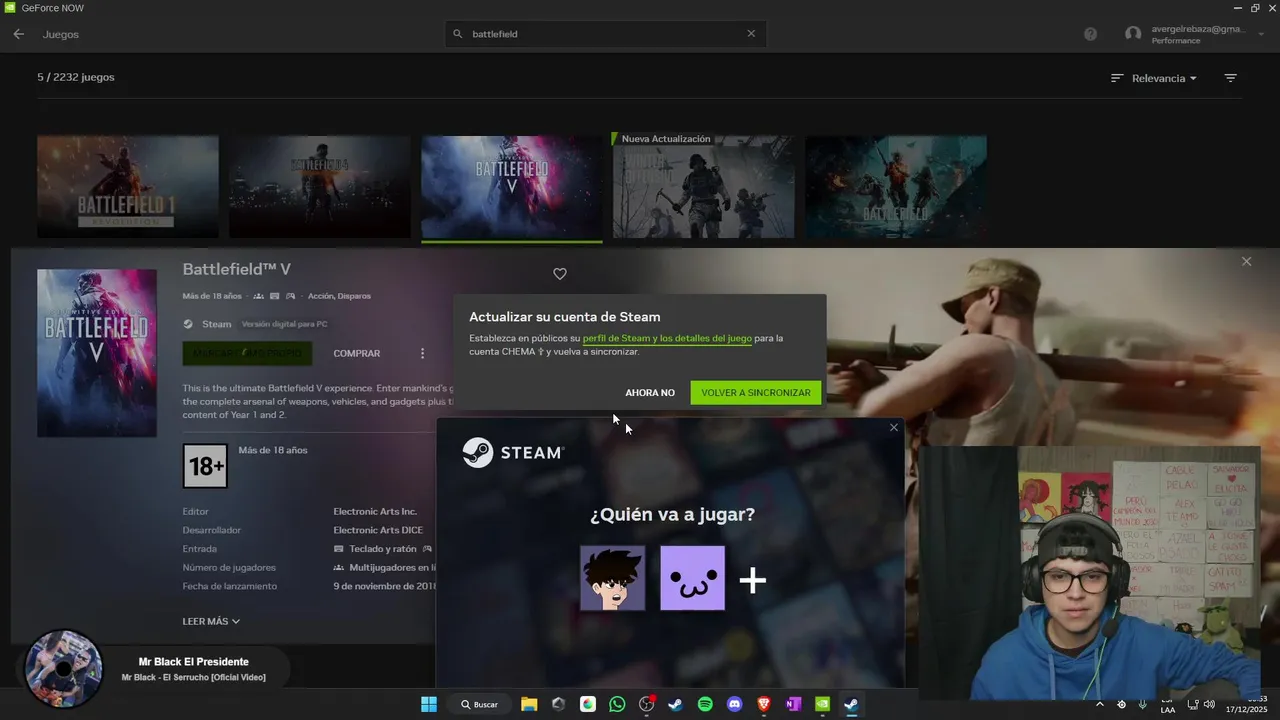Open OneNote from the taskbar
The image size is (1280, 720).
[793, 704]
